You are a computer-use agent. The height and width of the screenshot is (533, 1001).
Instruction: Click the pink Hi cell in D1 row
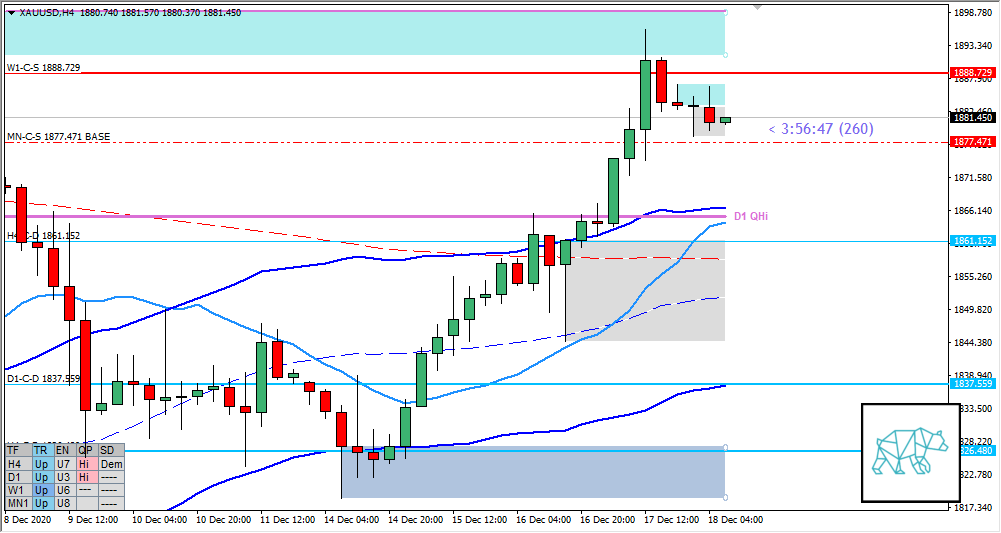(x=87, y=477)
